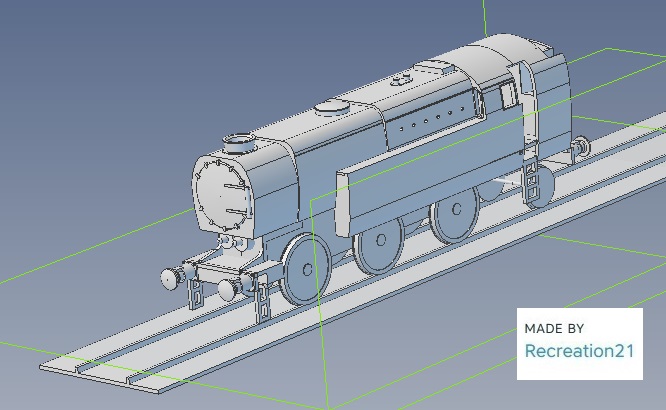This screenshot has width=666, height=410.
Task: Select the rear buffer behind the cab
Action: coord(580,148)
